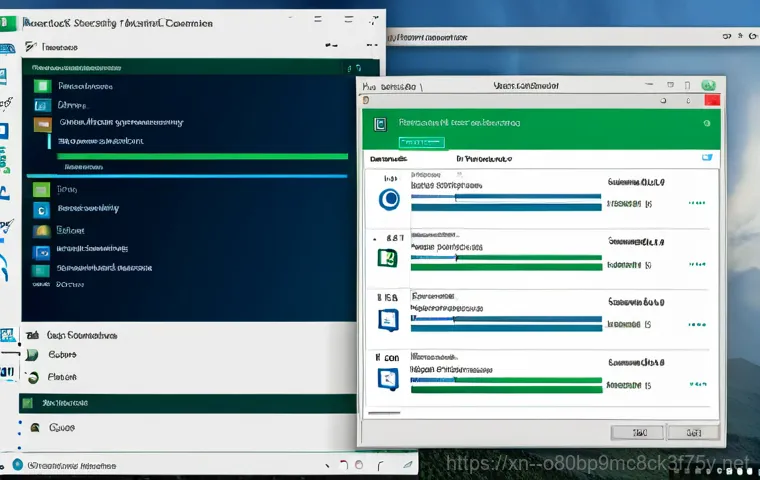This screenshot has height=480, width=760.
Task: Click the outlined button inside the dialog's green header
Action: click(422, 142)
